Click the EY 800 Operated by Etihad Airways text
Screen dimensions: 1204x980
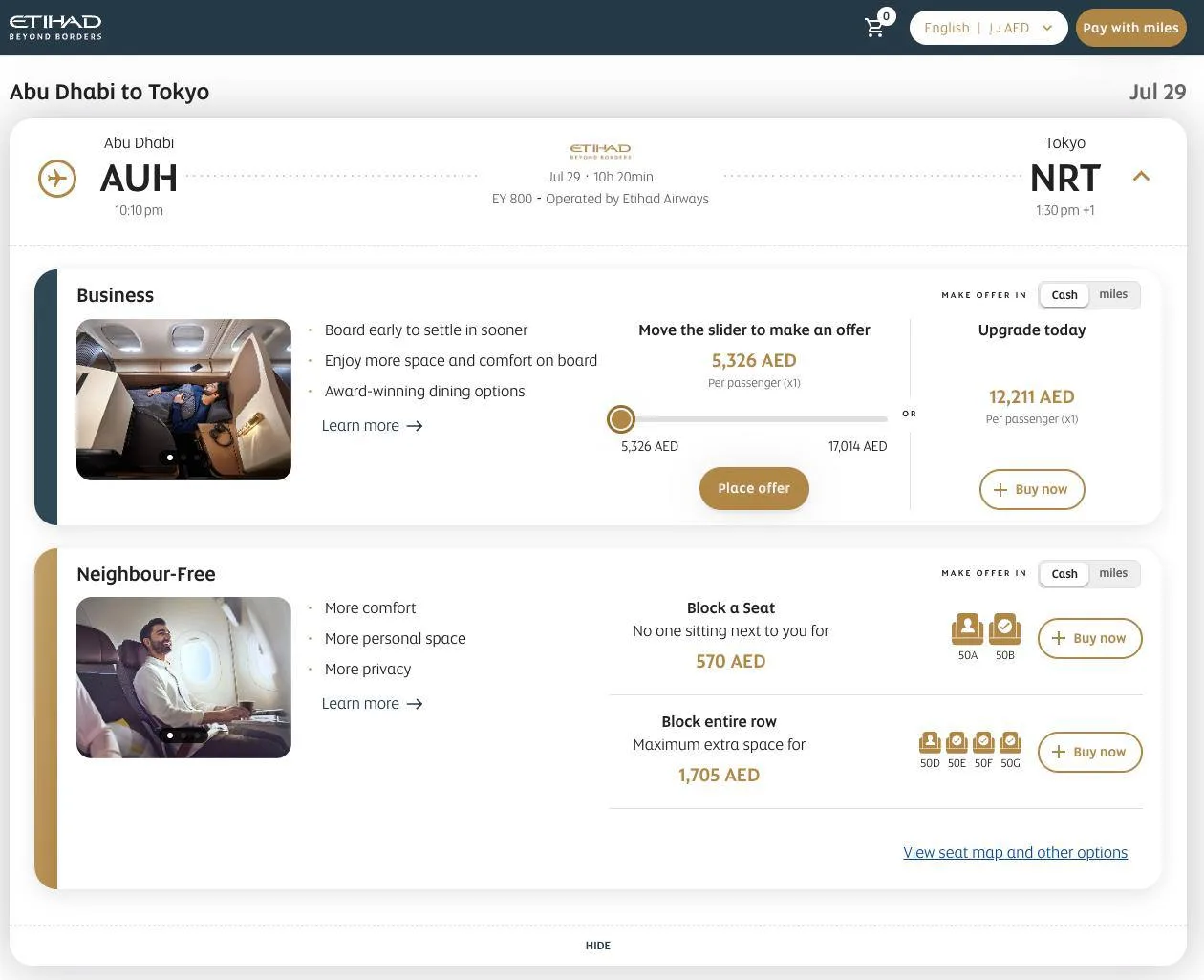[x=600, y=199]
